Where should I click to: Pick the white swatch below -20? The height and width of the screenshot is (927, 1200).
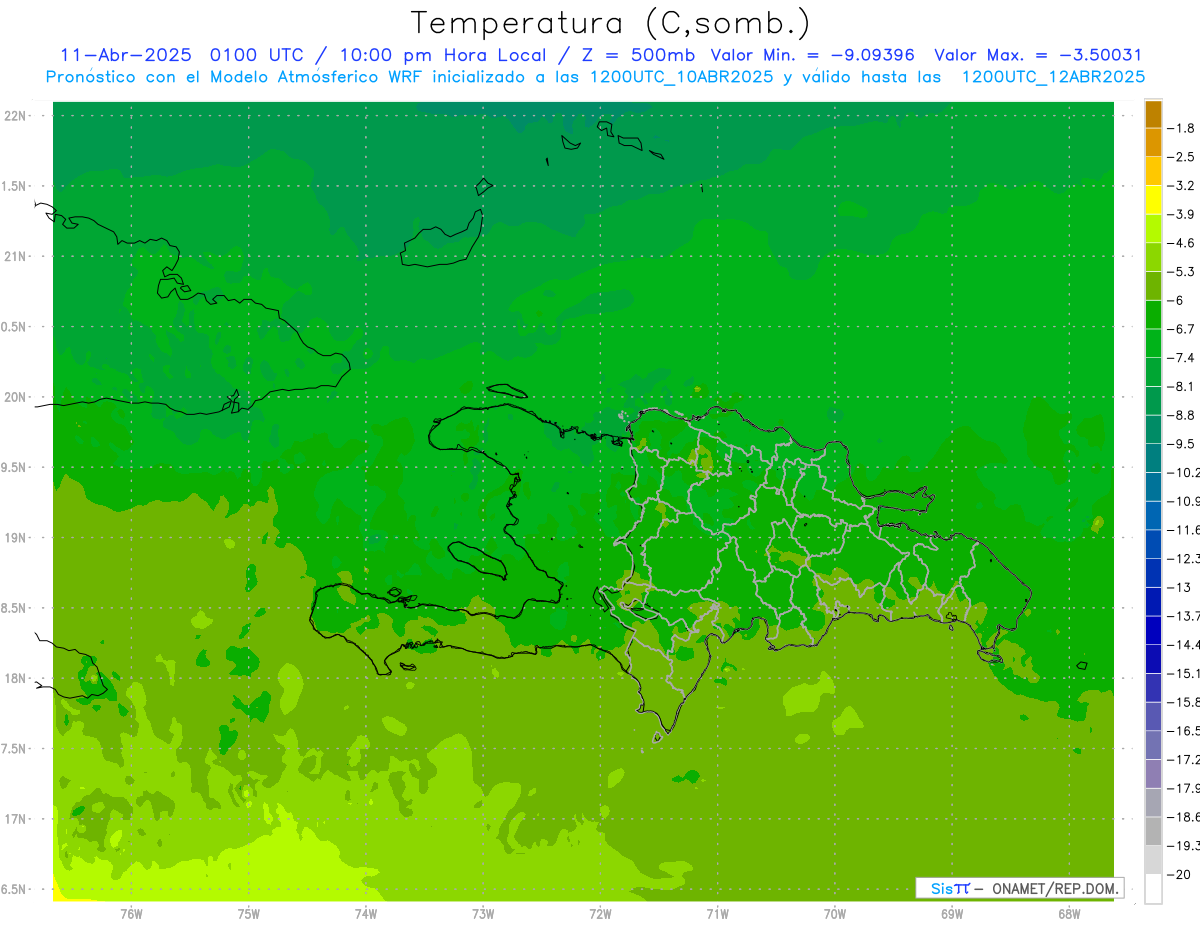point(1153,888)
